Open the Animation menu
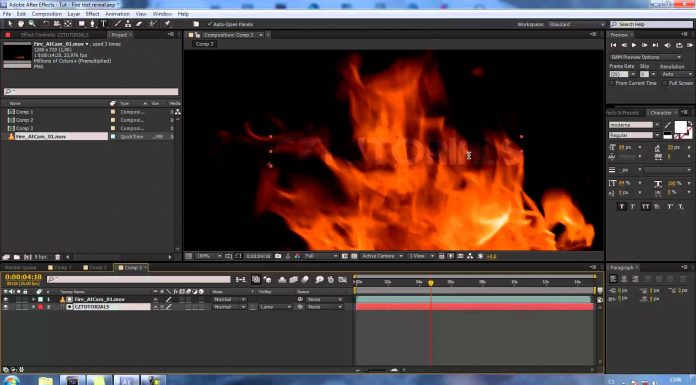The height and width of the screenshot is (385, 696). pyautogui.click(x=117, y=14)
